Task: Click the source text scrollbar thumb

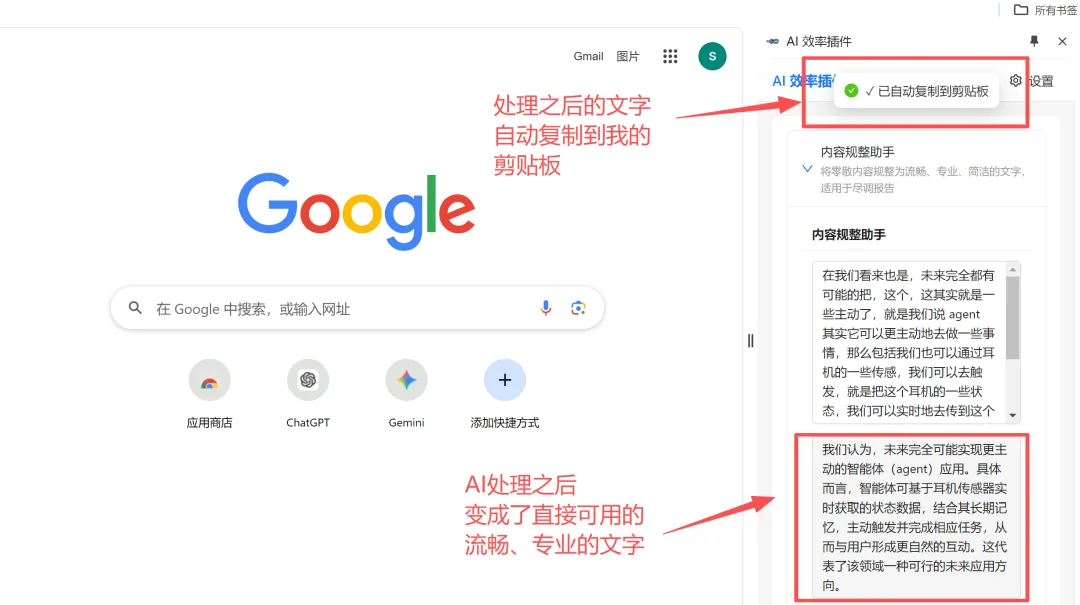Action: click(x=1012, y=318)
